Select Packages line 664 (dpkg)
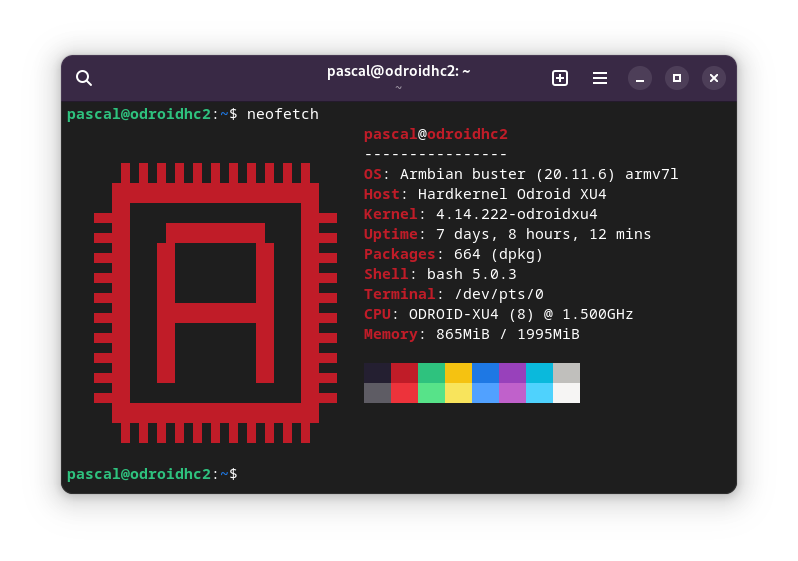Screen dimensions: 798x561 pos(453,254)
